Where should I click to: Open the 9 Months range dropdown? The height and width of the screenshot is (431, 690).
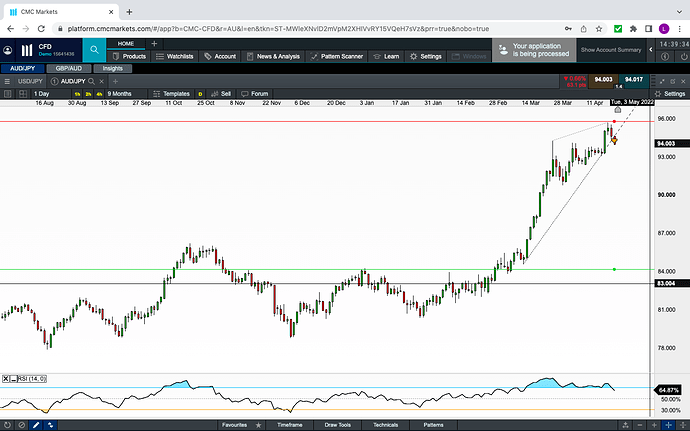(119, 93)
